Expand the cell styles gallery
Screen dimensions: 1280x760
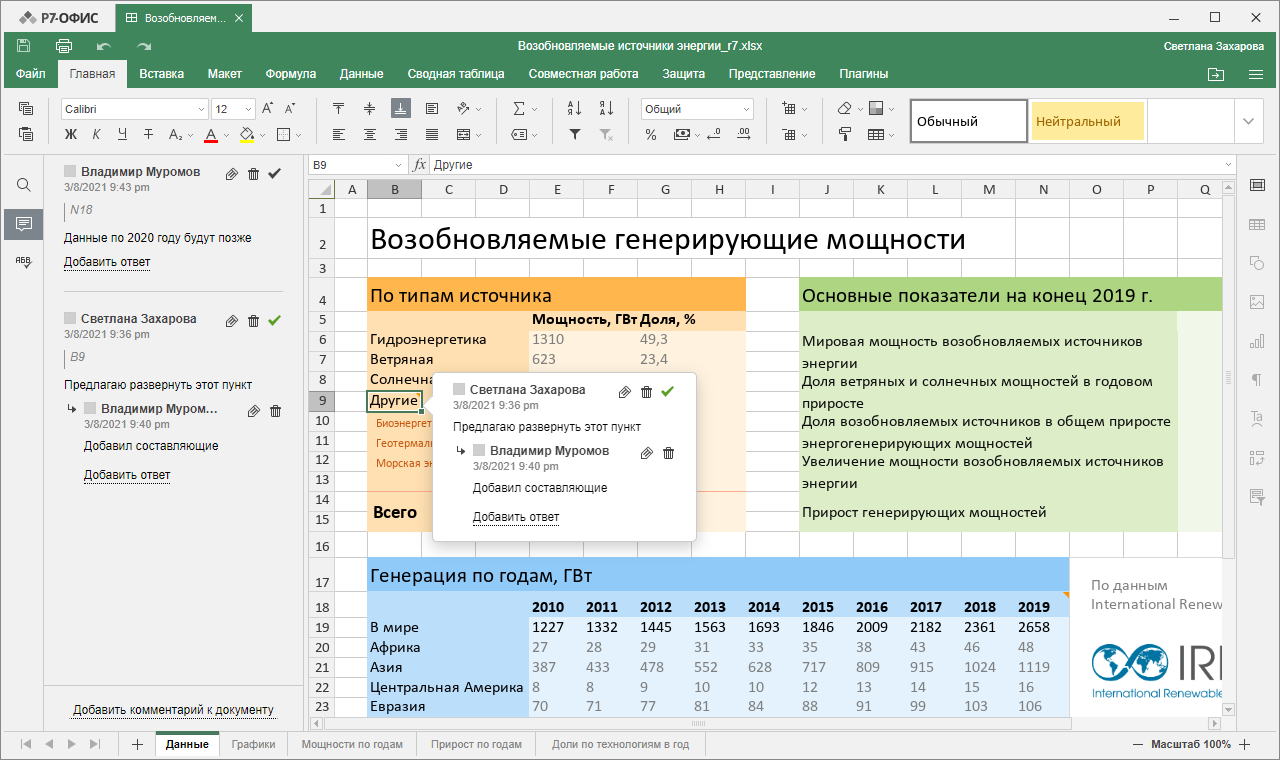pos(1247,121)
